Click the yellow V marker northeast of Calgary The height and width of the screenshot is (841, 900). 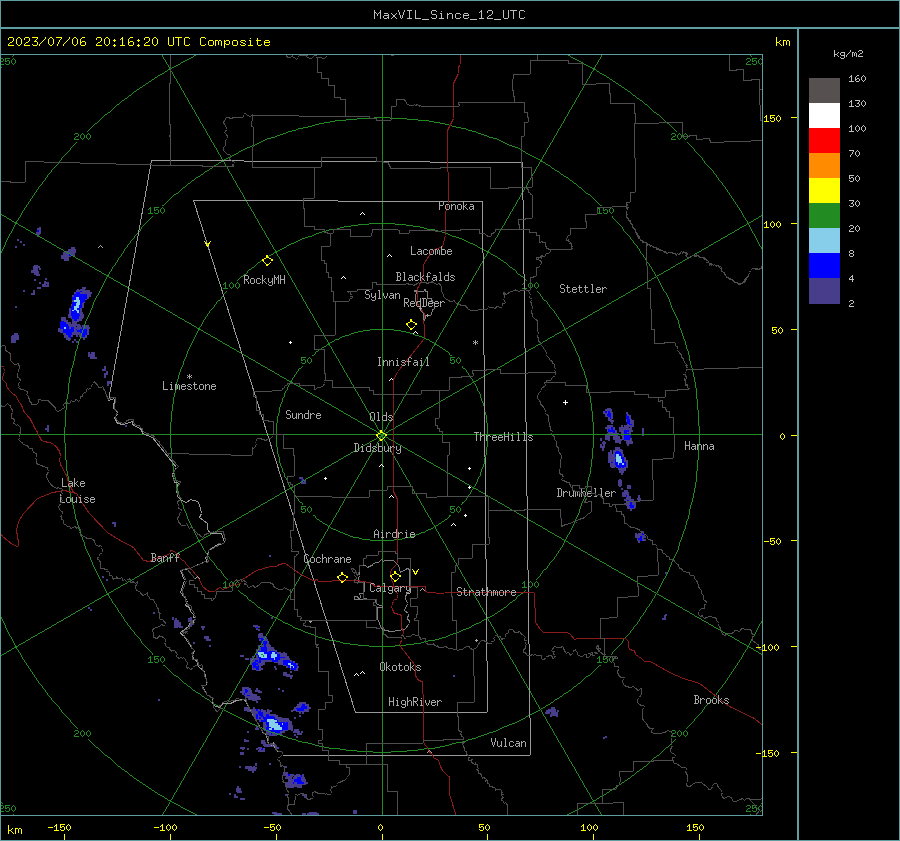[416, 572]
